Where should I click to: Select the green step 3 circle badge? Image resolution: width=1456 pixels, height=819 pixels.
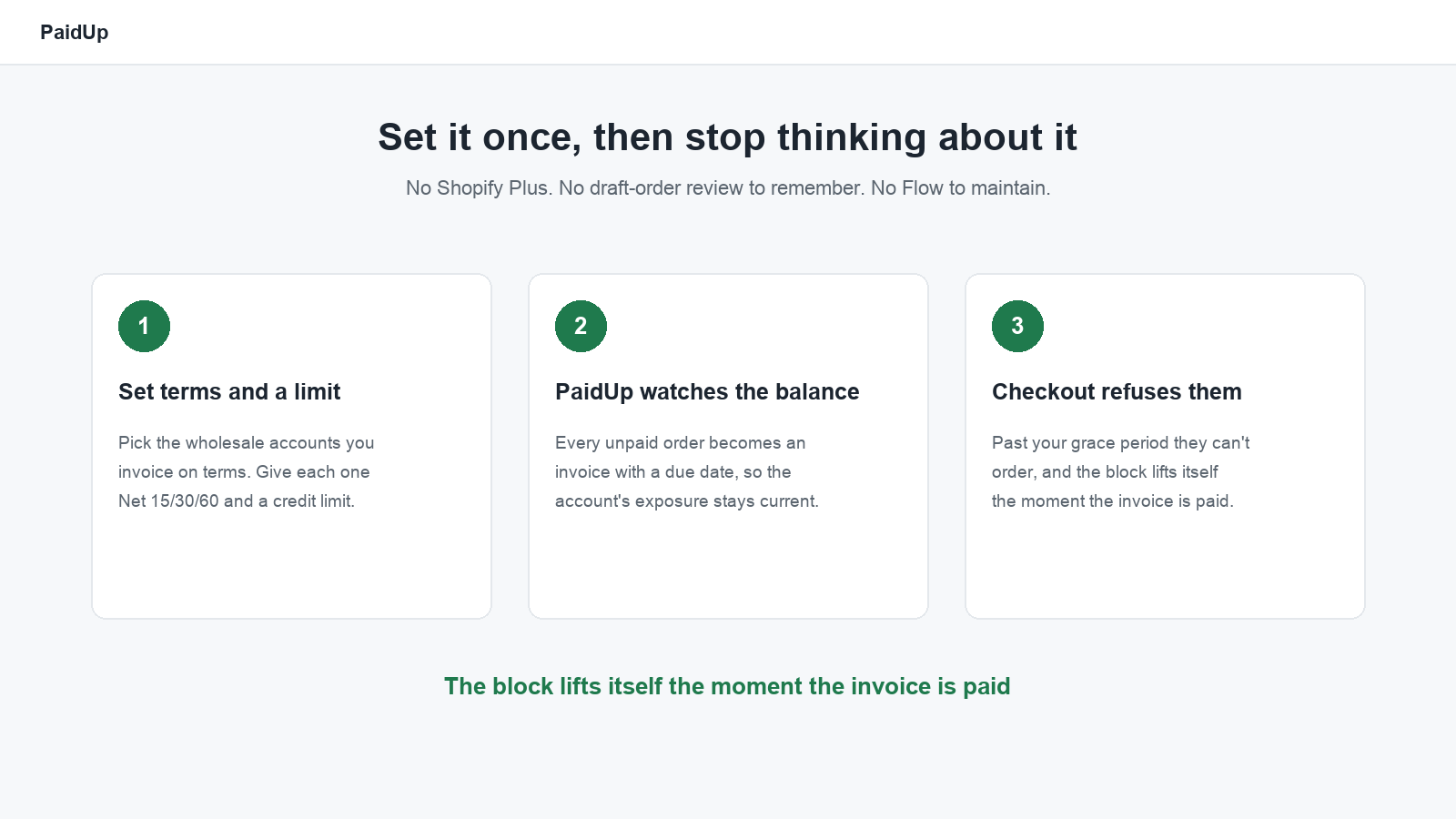pyautogui.click(x=1017, y=326)
